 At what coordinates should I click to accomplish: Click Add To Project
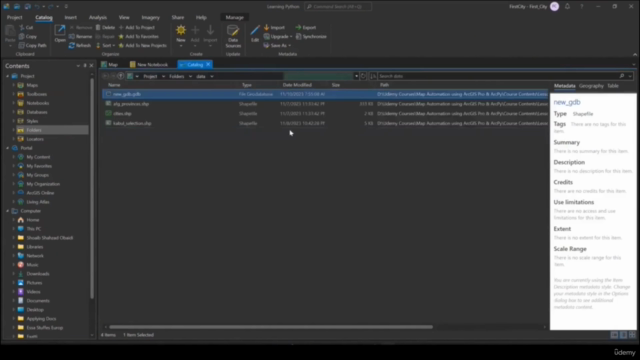(137, 27)
